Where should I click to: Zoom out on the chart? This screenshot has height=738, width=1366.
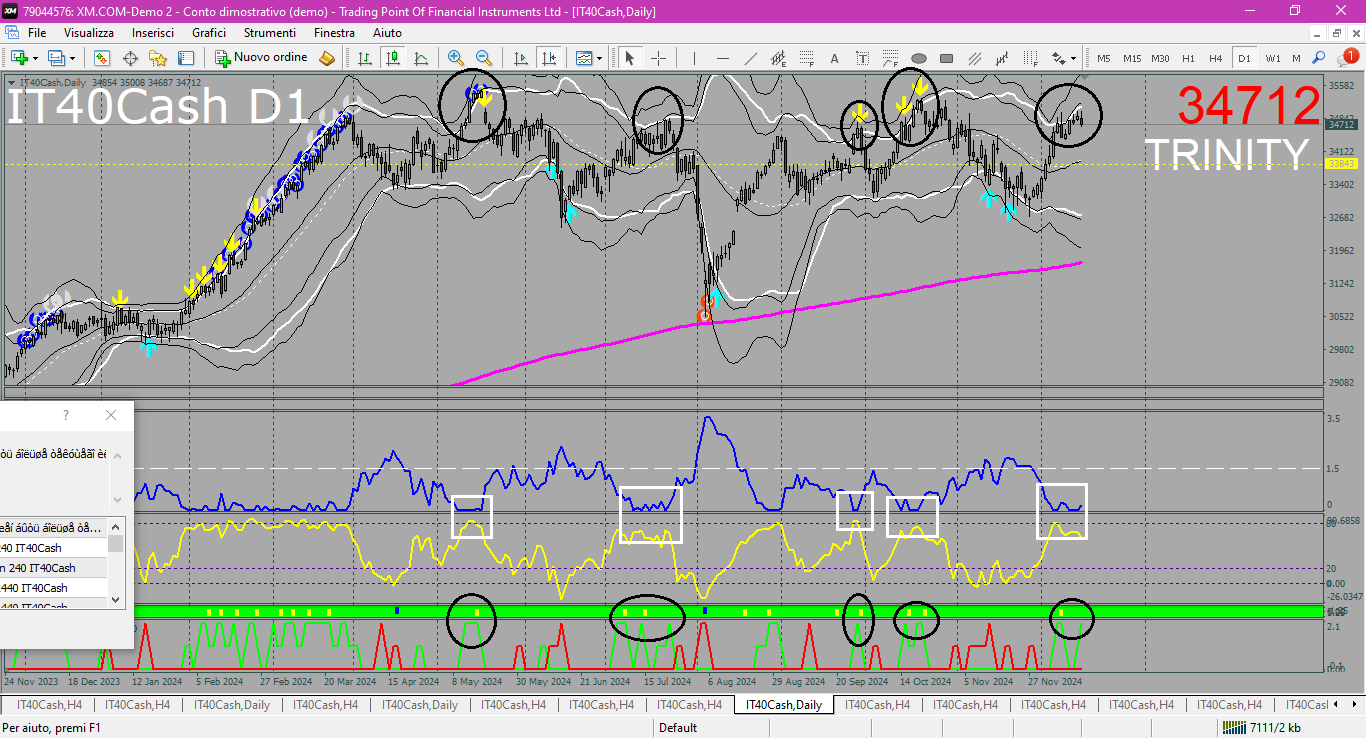pyautogui.click(x=484, y=58)
